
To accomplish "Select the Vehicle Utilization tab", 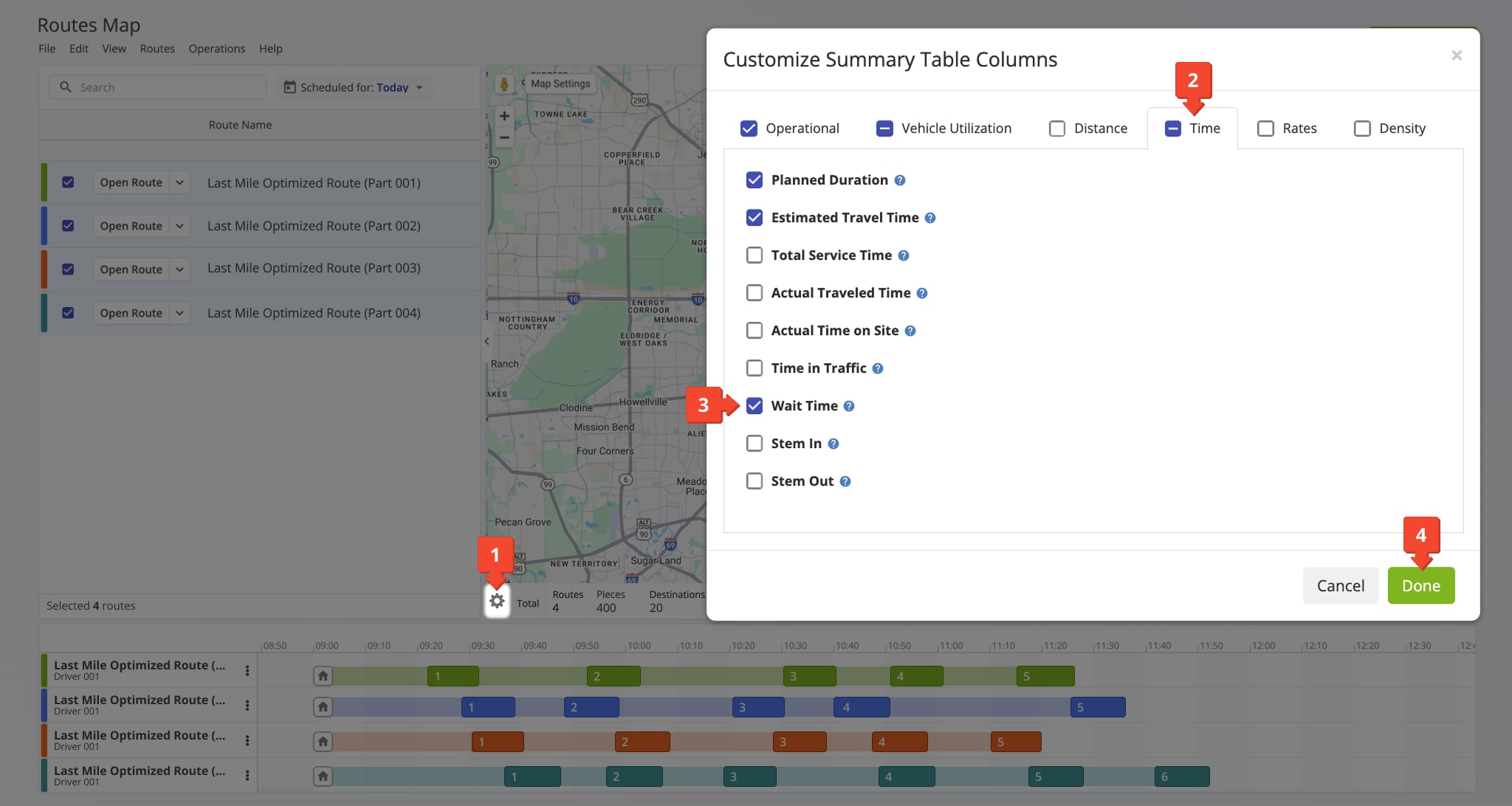I will pos(944,127).
